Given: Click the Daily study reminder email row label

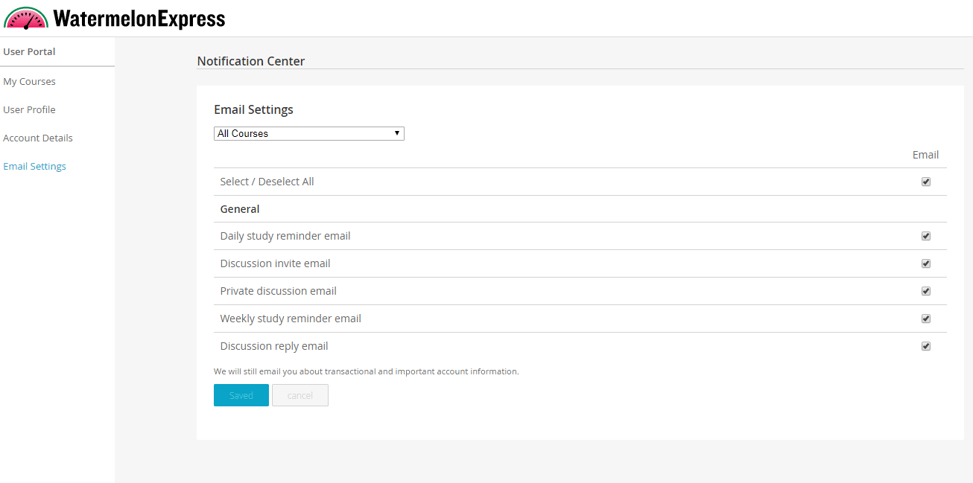Looking at the screenshot, I should (285, 236).
